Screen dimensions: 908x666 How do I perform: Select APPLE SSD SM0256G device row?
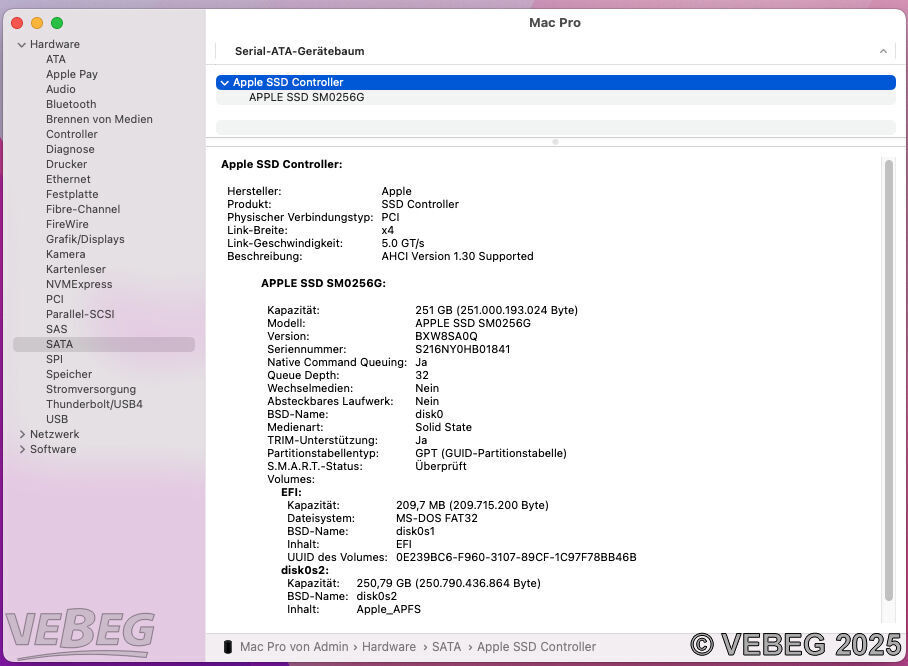[x=556, y=97]
